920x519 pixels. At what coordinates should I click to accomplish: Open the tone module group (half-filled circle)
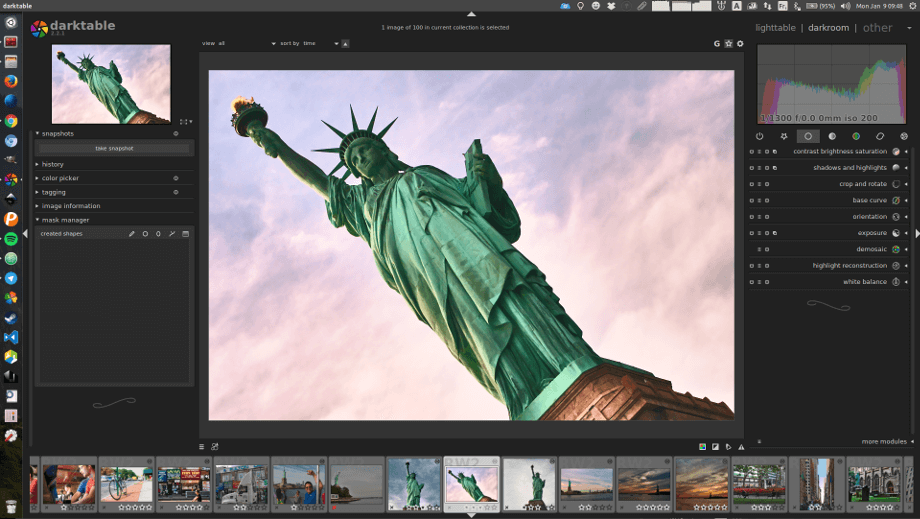[832, 136]
